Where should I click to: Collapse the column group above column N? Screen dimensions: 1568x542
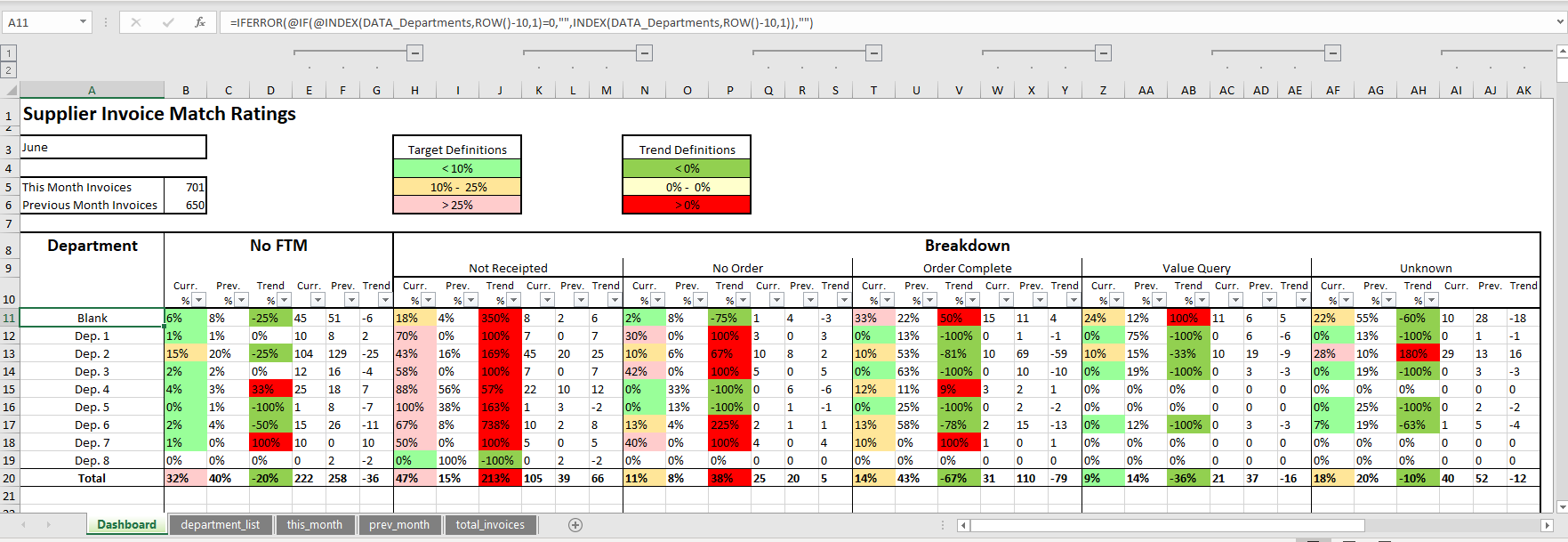[644, 53]
